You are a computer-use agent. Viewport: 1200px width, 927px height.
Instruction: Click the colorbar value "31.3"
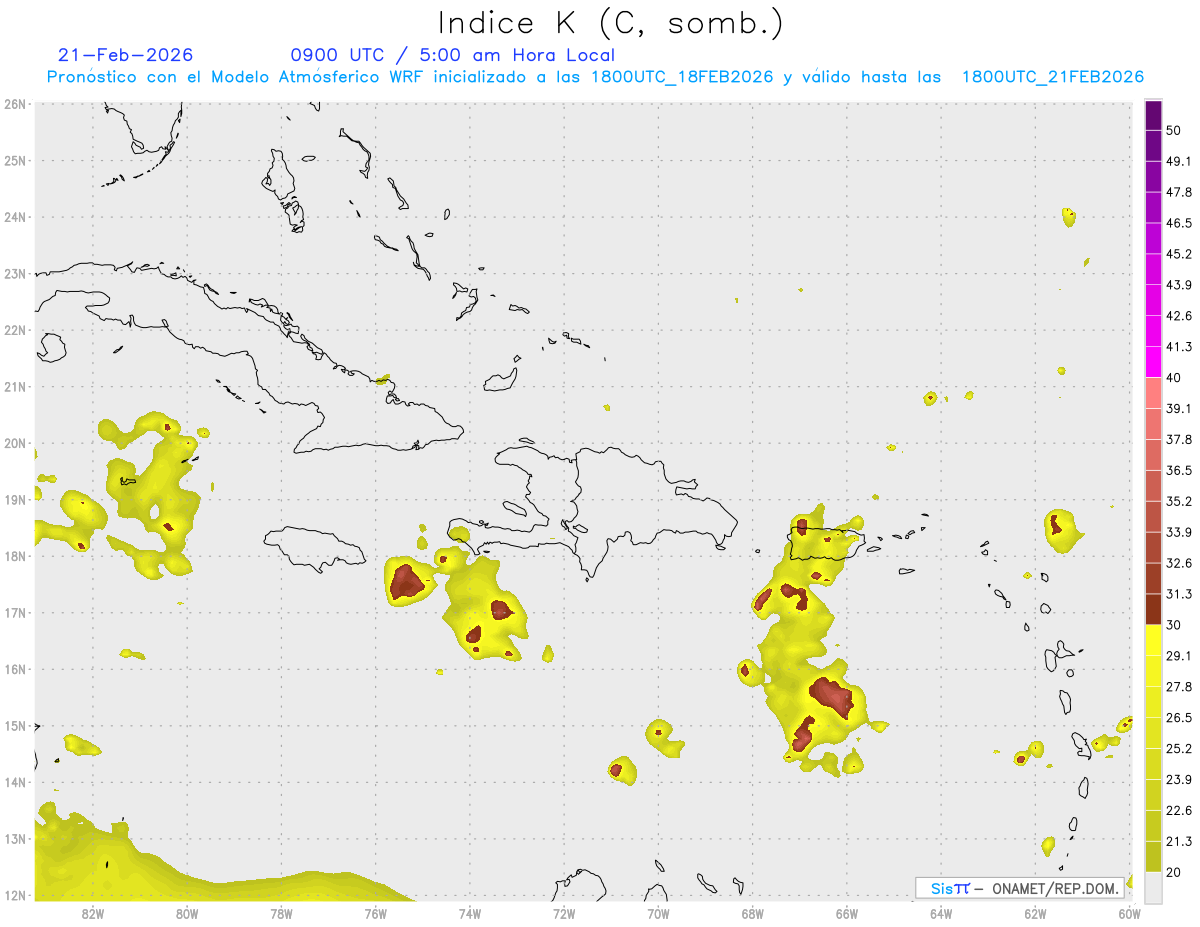click(1179, 594)
